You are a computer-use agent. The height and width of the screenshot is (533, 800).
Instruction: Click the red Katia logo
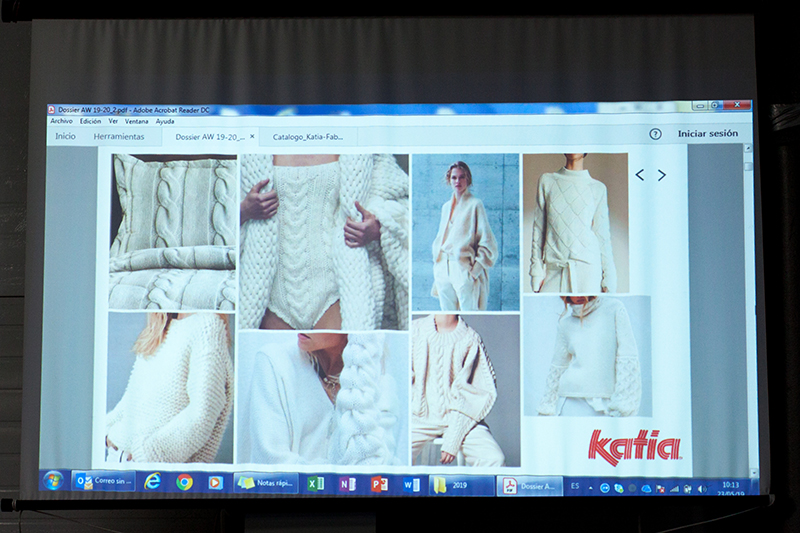coord(634,446)
